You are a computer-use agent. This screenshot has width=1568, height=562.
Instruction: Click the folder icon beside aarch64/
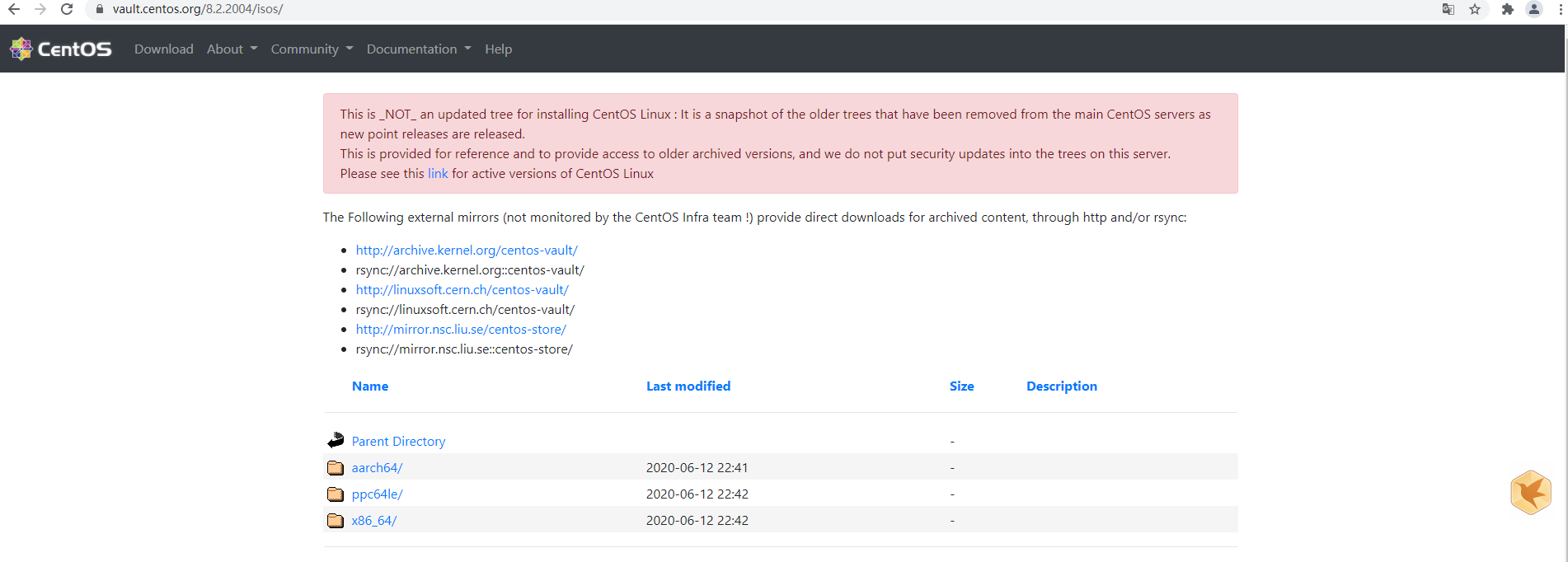[336, 467]
